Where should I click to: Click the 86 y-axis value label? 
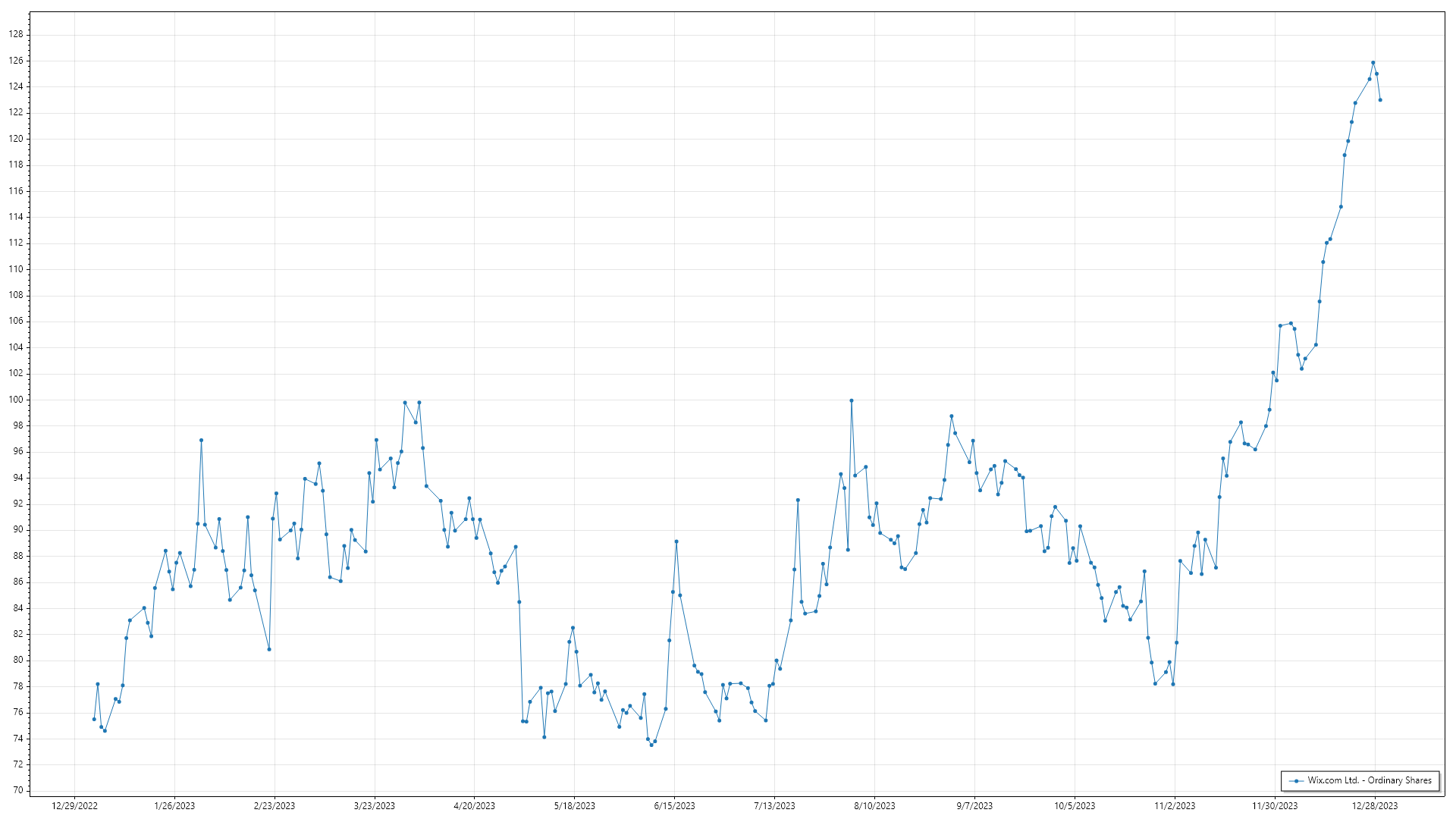coord(18,582)
